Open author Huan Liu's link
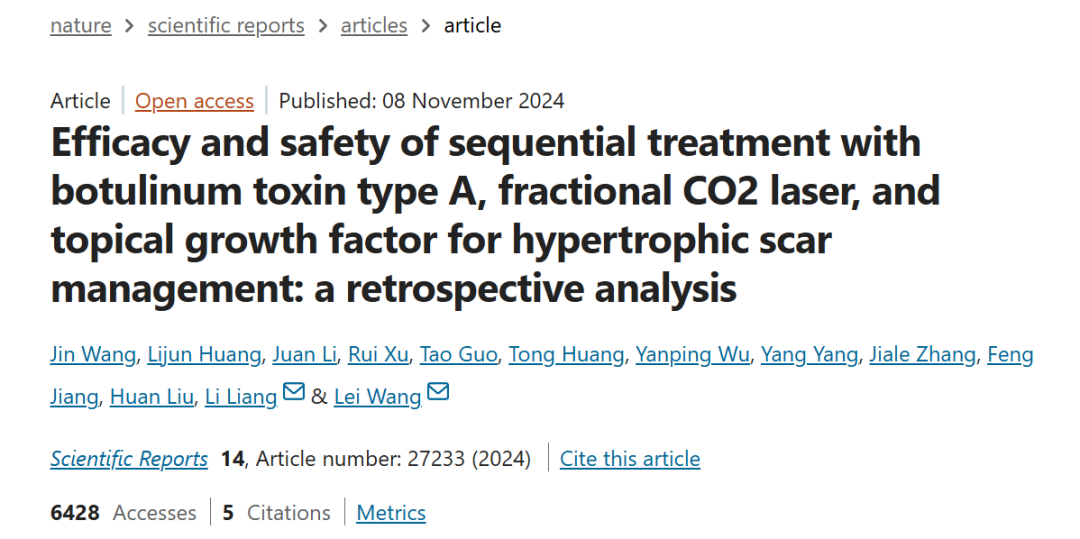This screenshot has height=539, width=1080. coord(151,397)
